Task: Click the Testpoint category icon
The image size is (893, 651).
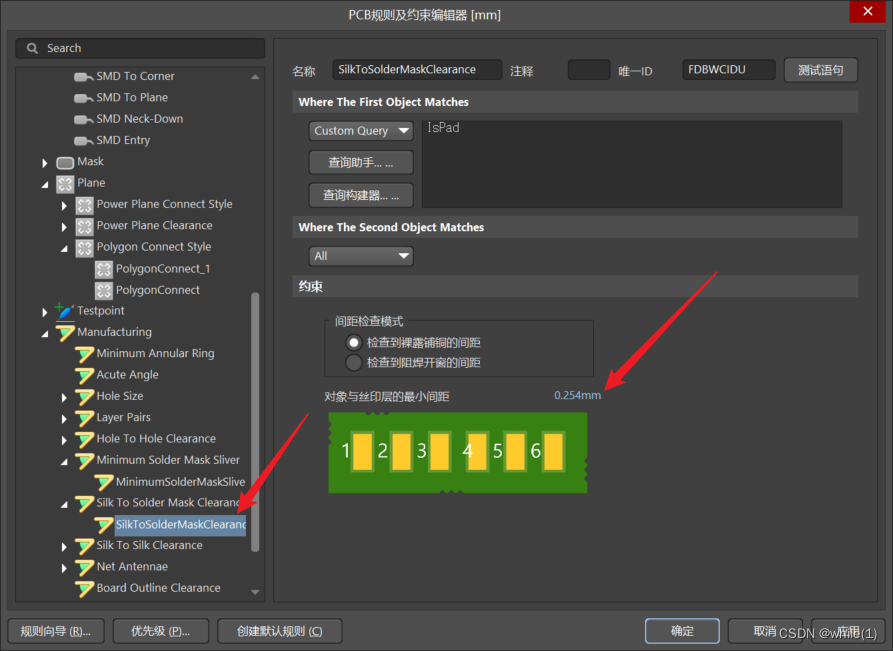Action: point(65,311)
